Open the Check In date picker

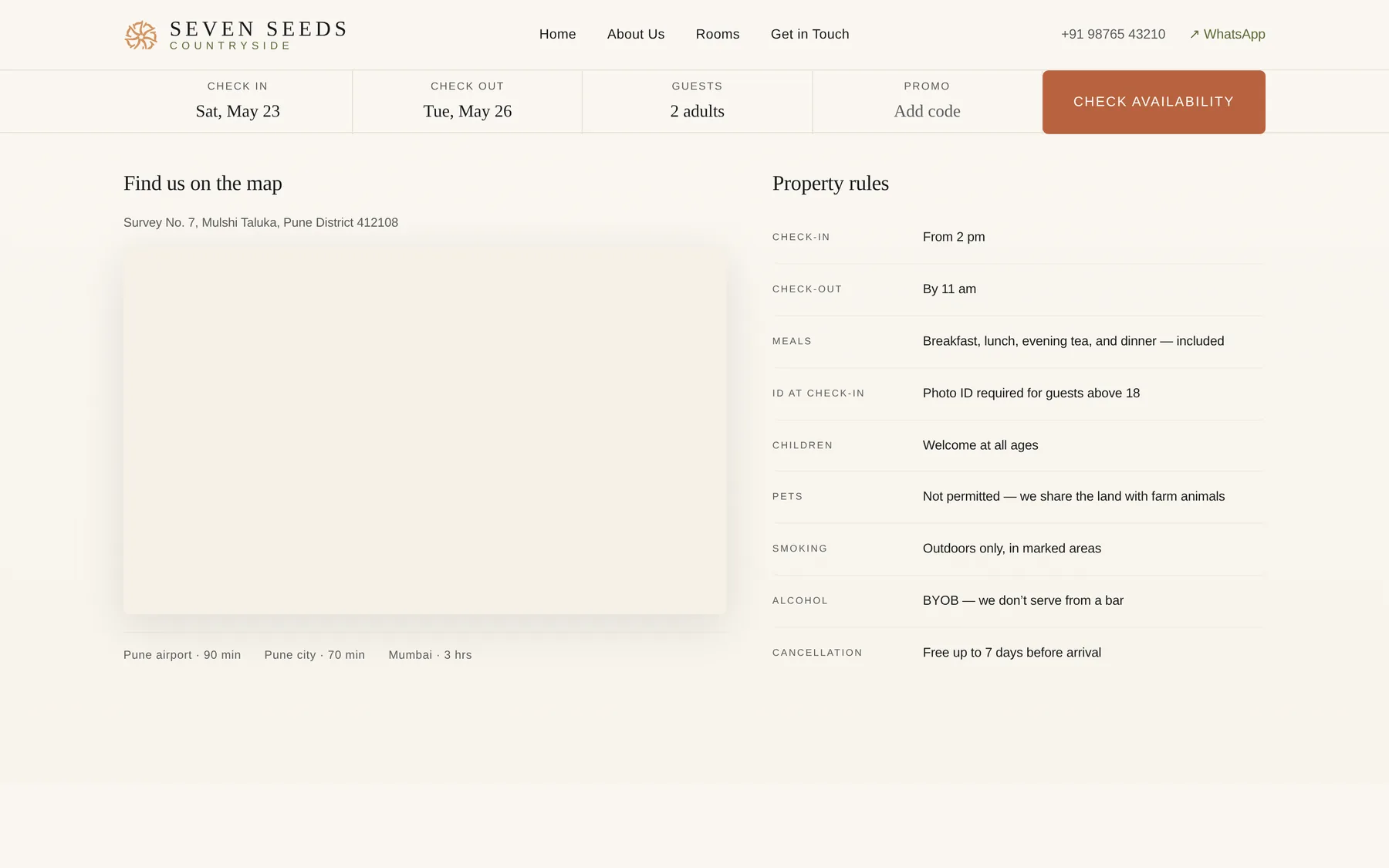(238, 102)
